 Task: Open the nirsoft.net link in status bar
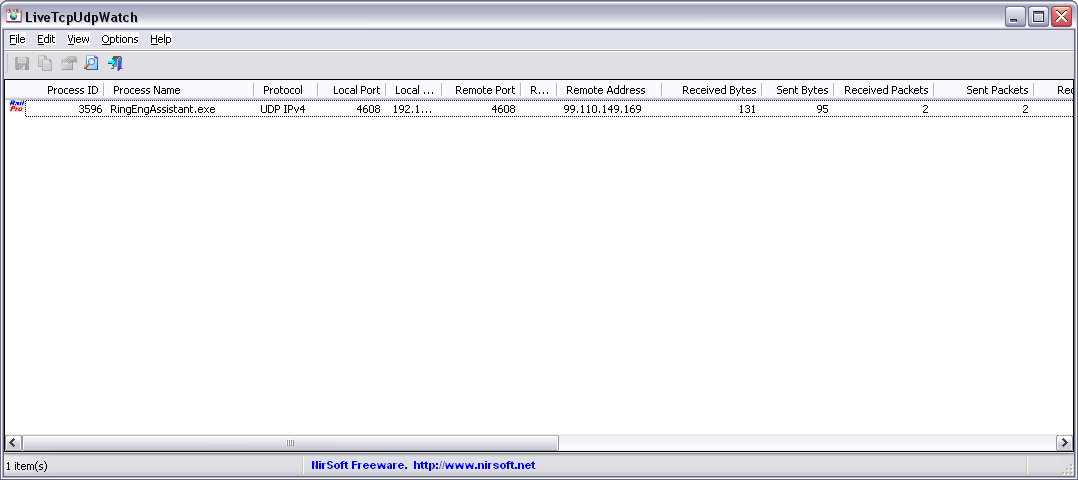coord(474,465)
